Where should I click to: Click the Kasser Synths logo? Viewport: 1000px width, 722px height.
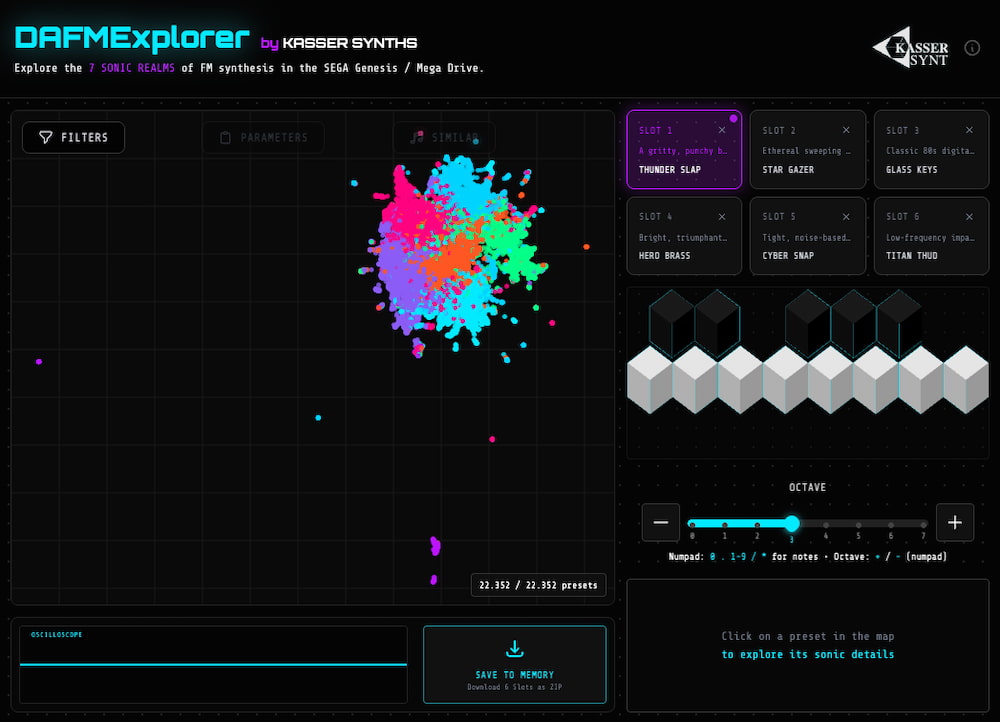click(x=908, y=45)
